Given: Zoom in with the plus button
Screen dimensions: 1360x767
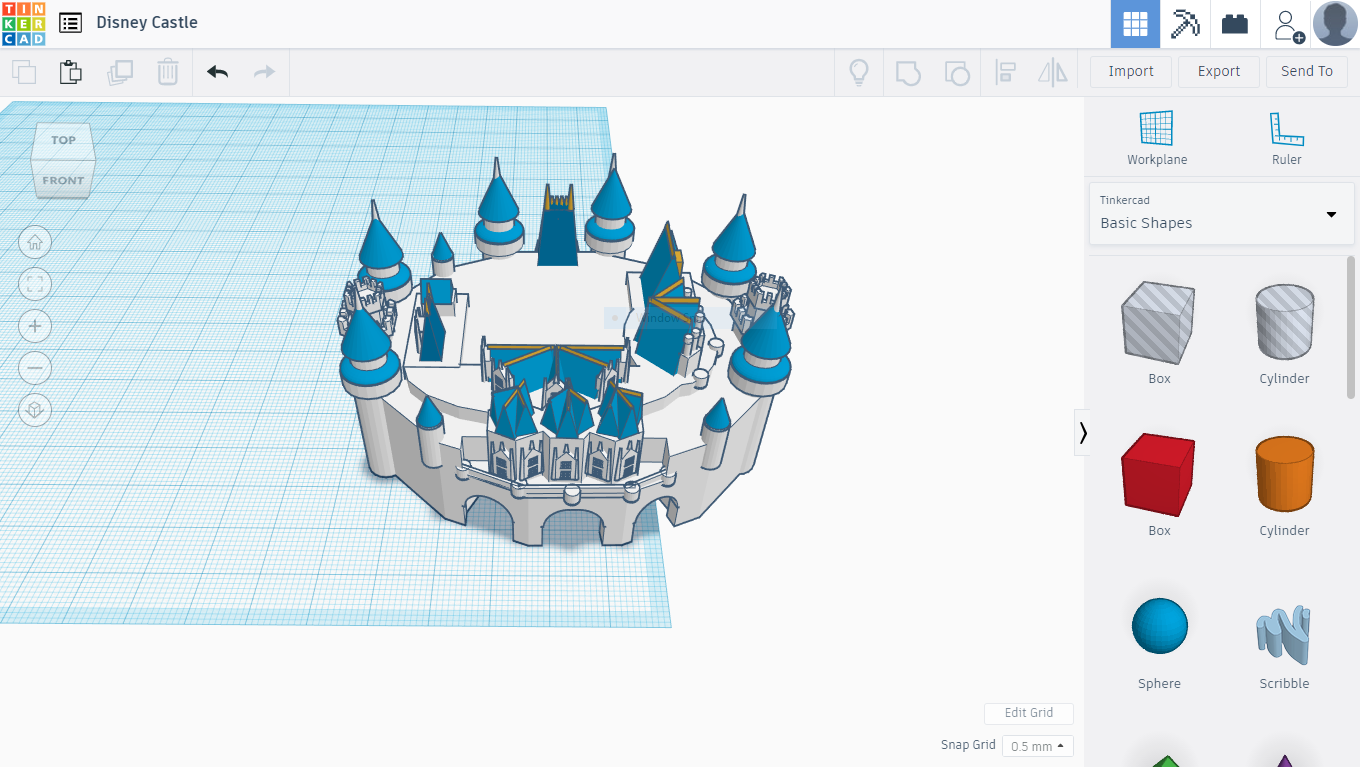Looking at the screenshot, I should pos(35,326).
